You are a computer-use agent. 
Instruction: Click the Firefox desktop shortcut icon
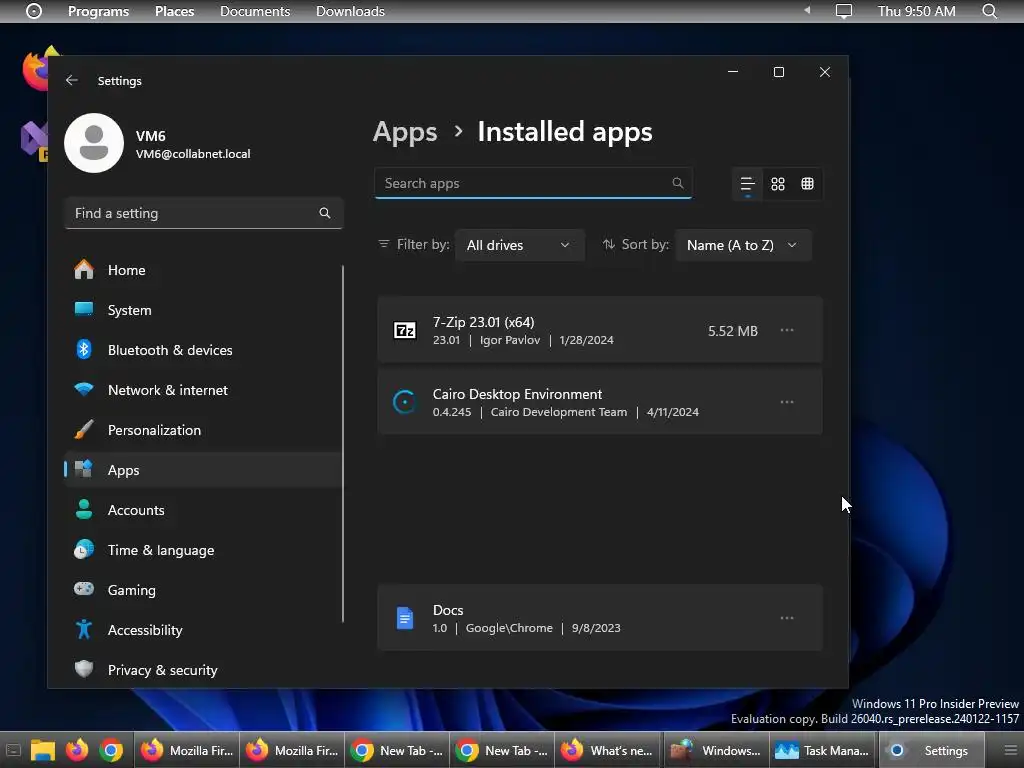click(x=35, y=68)
